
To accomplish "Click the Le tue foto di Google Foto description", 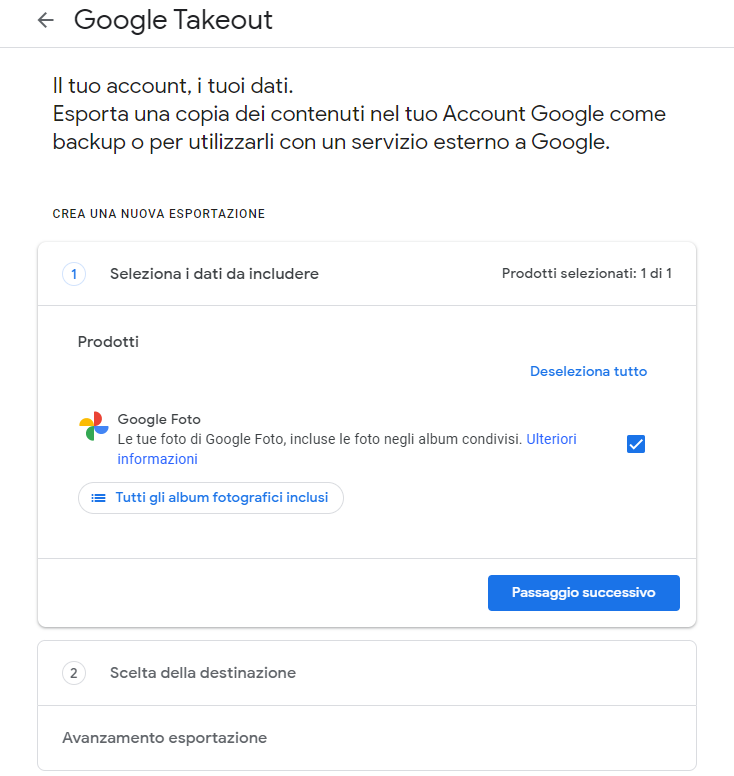I will coord(320,439).
